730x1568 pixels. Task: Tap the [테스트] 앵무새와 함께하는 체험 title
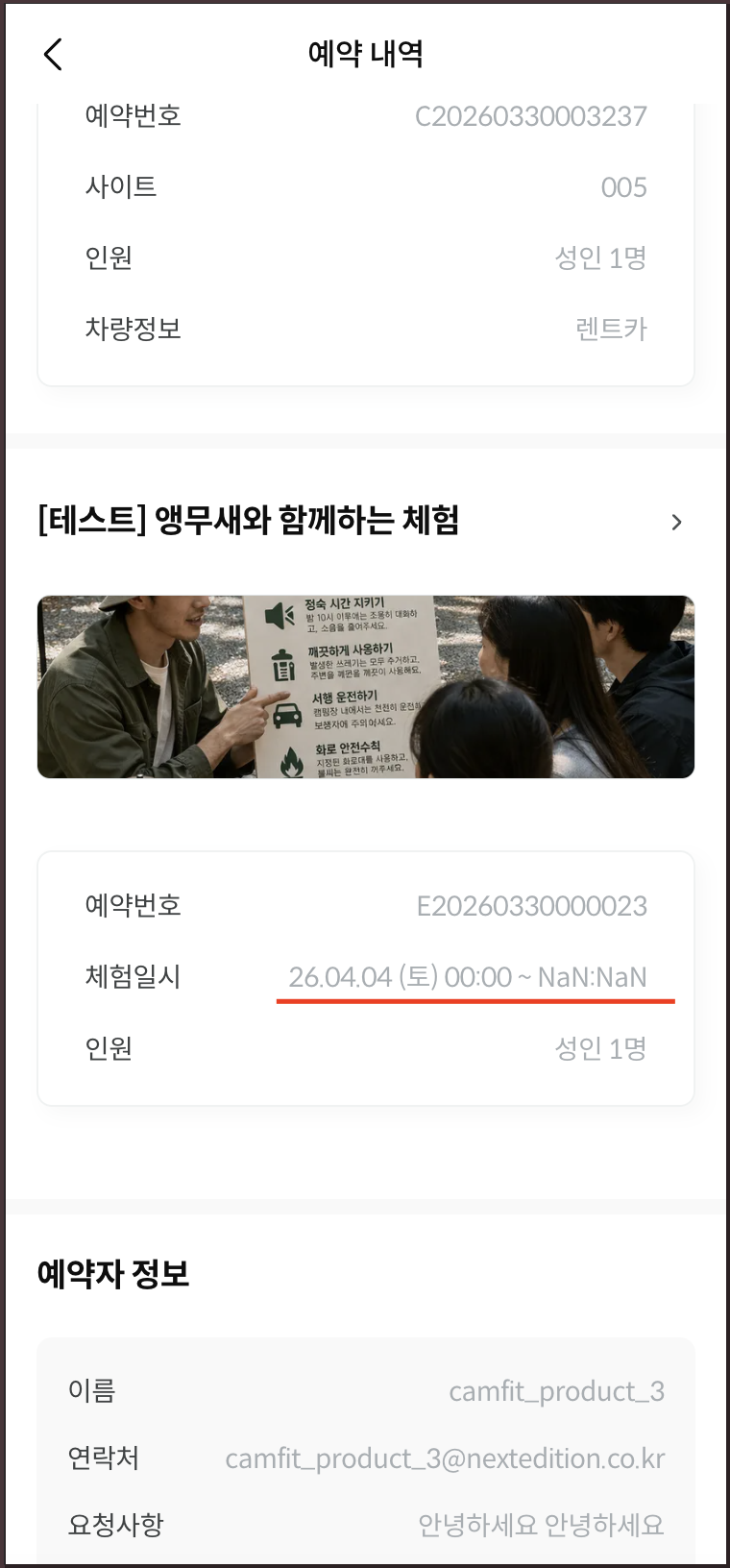coord(249,521)
